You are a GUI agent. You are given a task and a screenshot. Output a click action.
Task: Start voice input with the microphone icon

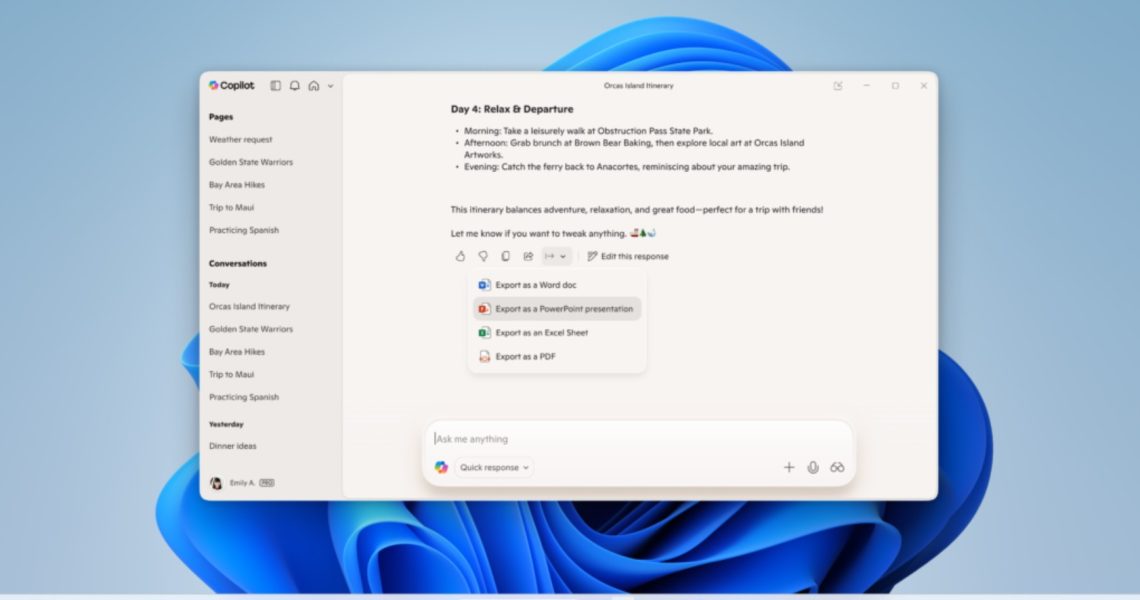click(x=813, y=467)
